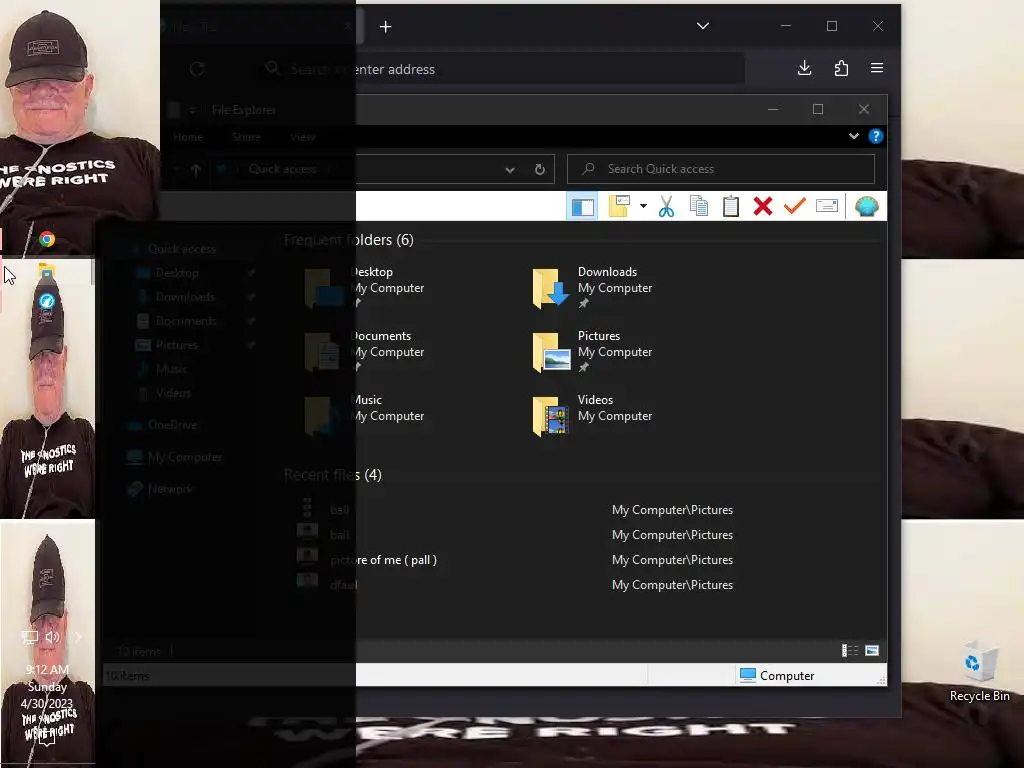Open the address bar history dropdown
The image size is (1024, 768).
509,170
